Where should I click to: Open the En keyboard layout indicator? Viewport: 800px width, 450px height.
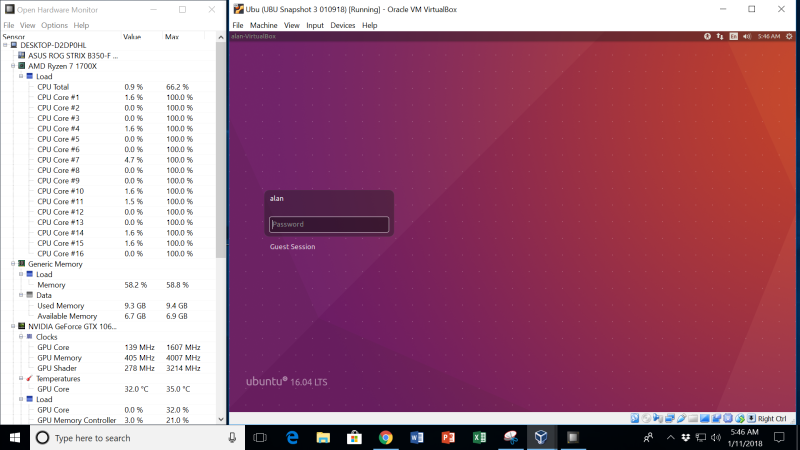734,36
